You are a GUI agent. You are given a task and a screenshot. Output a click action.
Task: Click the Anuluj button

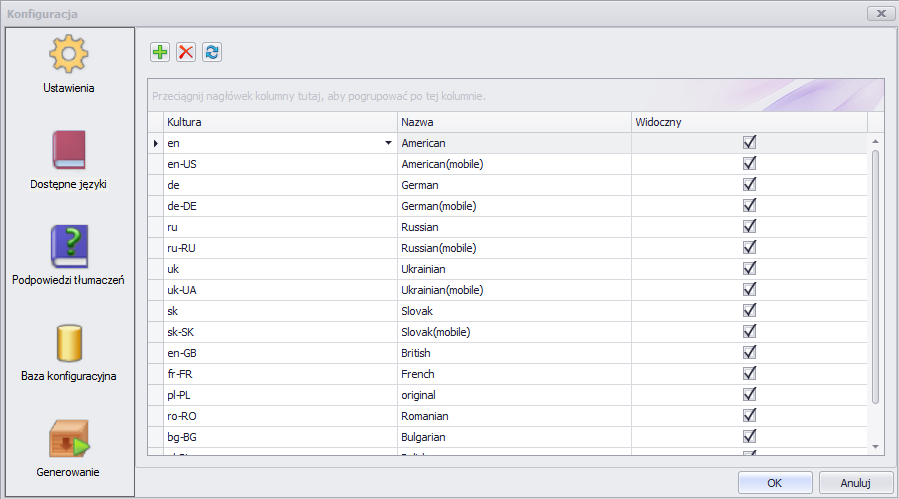[855, 482]
